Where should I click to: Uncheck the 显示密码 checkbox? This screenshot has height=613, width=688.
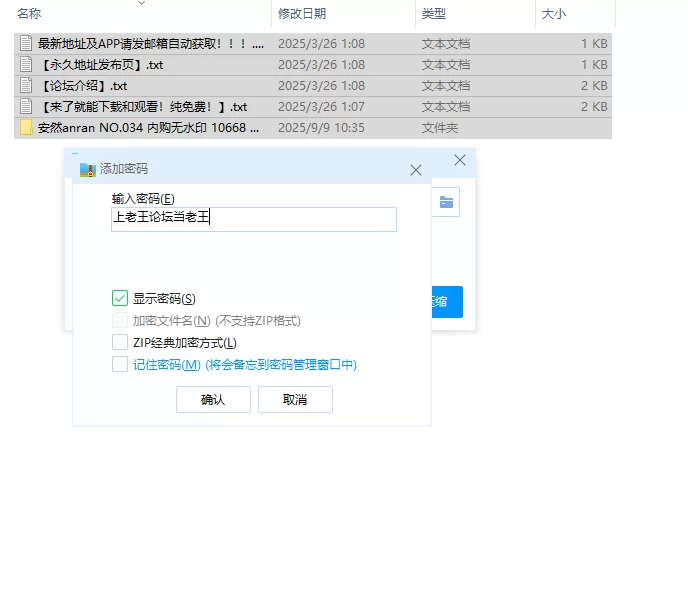(120, 298)
